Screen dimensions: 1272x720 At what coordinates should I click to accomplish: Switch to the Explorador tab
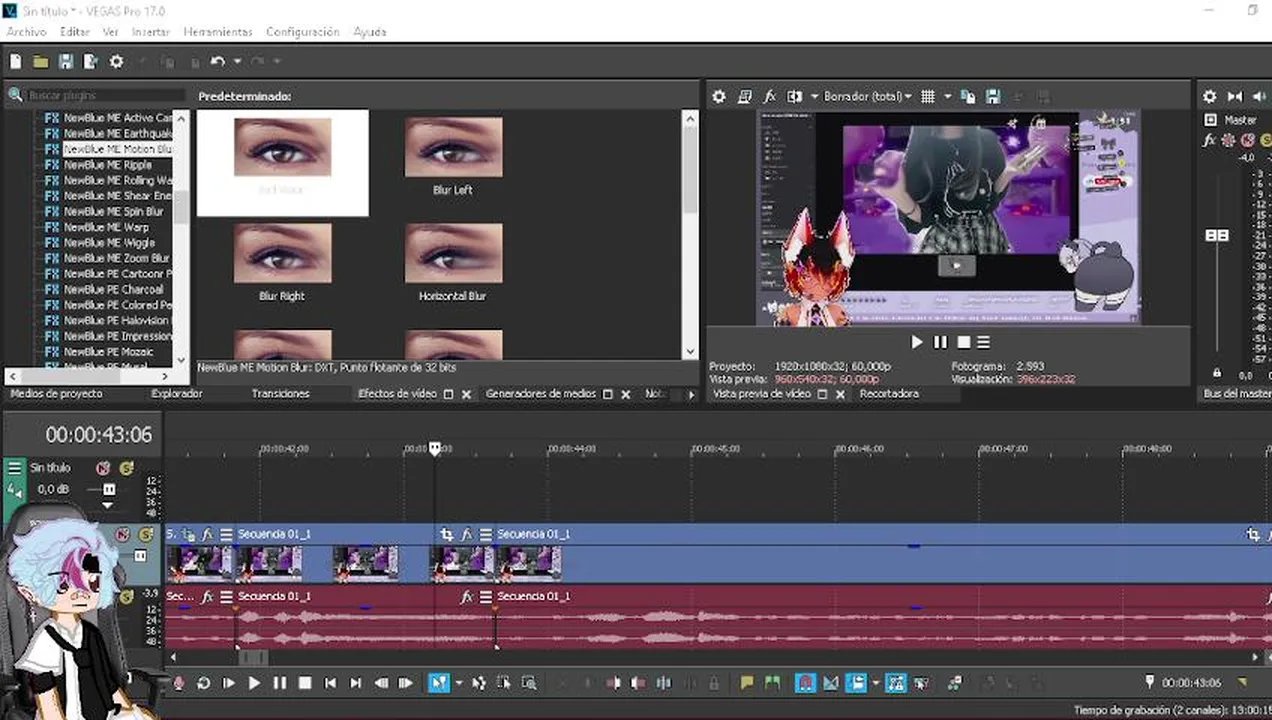click(x=177, y=394)
